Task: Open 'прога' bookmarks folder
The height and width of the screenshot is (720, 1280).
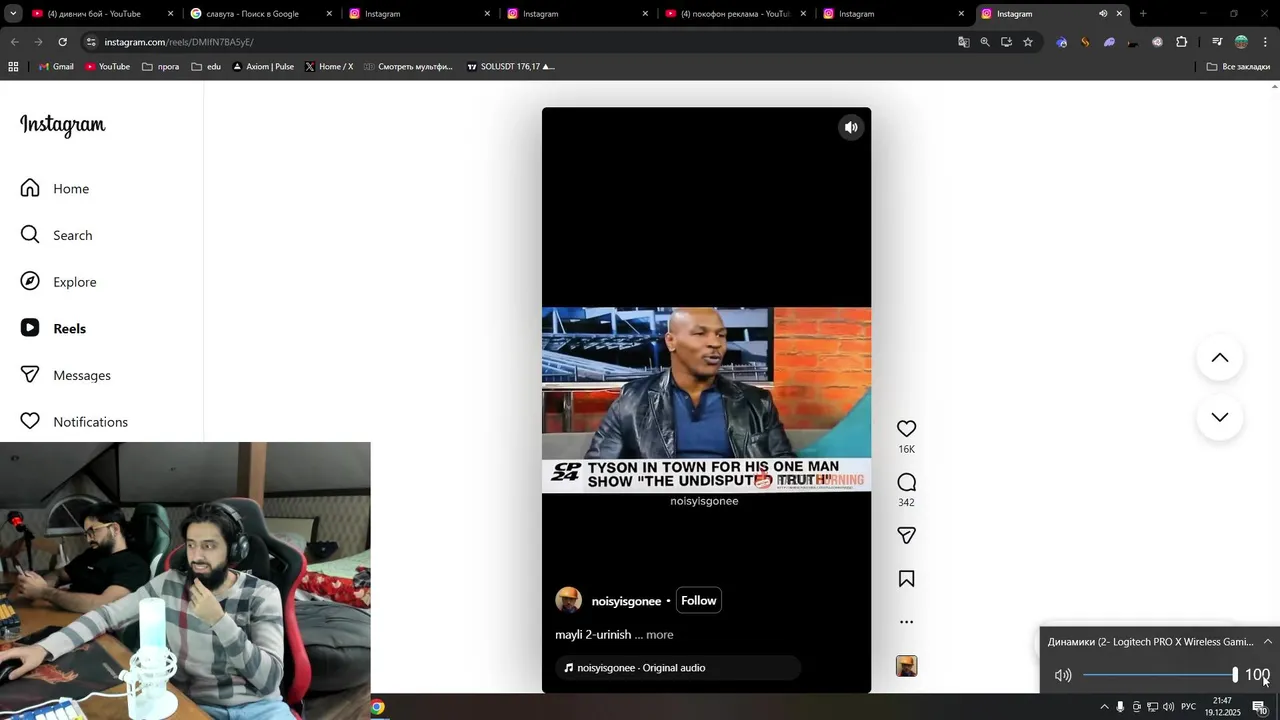Action: click(x=161, y=67)
